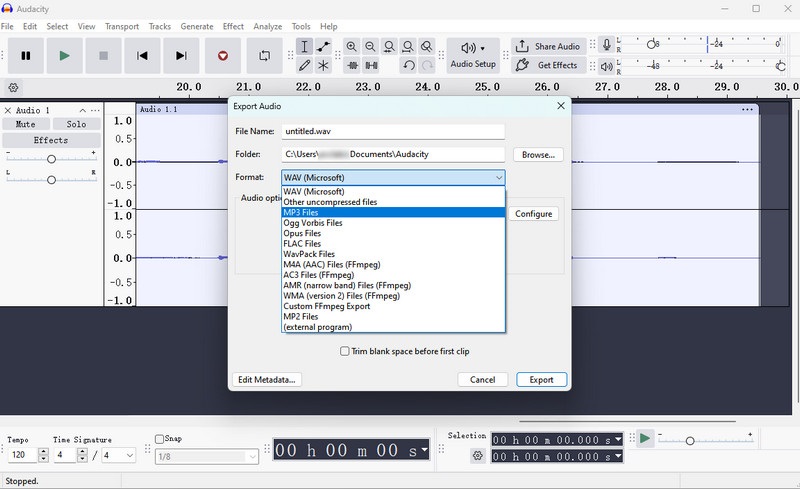The height and width of the screenshot is (489, 800).
Task: Open Effects for the Audio 1 track
Action: [51, 140]
